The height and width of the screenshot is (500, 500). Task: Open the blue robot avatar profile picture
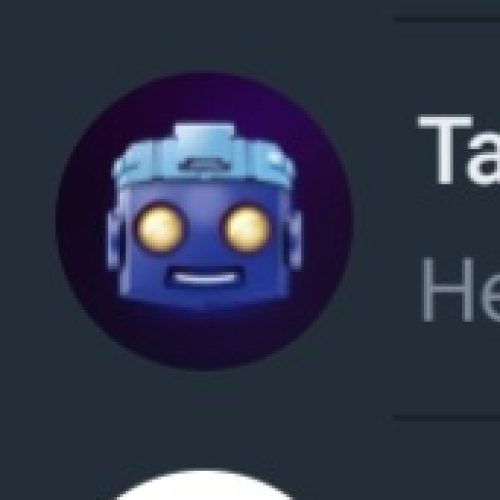tap(205, 221)
